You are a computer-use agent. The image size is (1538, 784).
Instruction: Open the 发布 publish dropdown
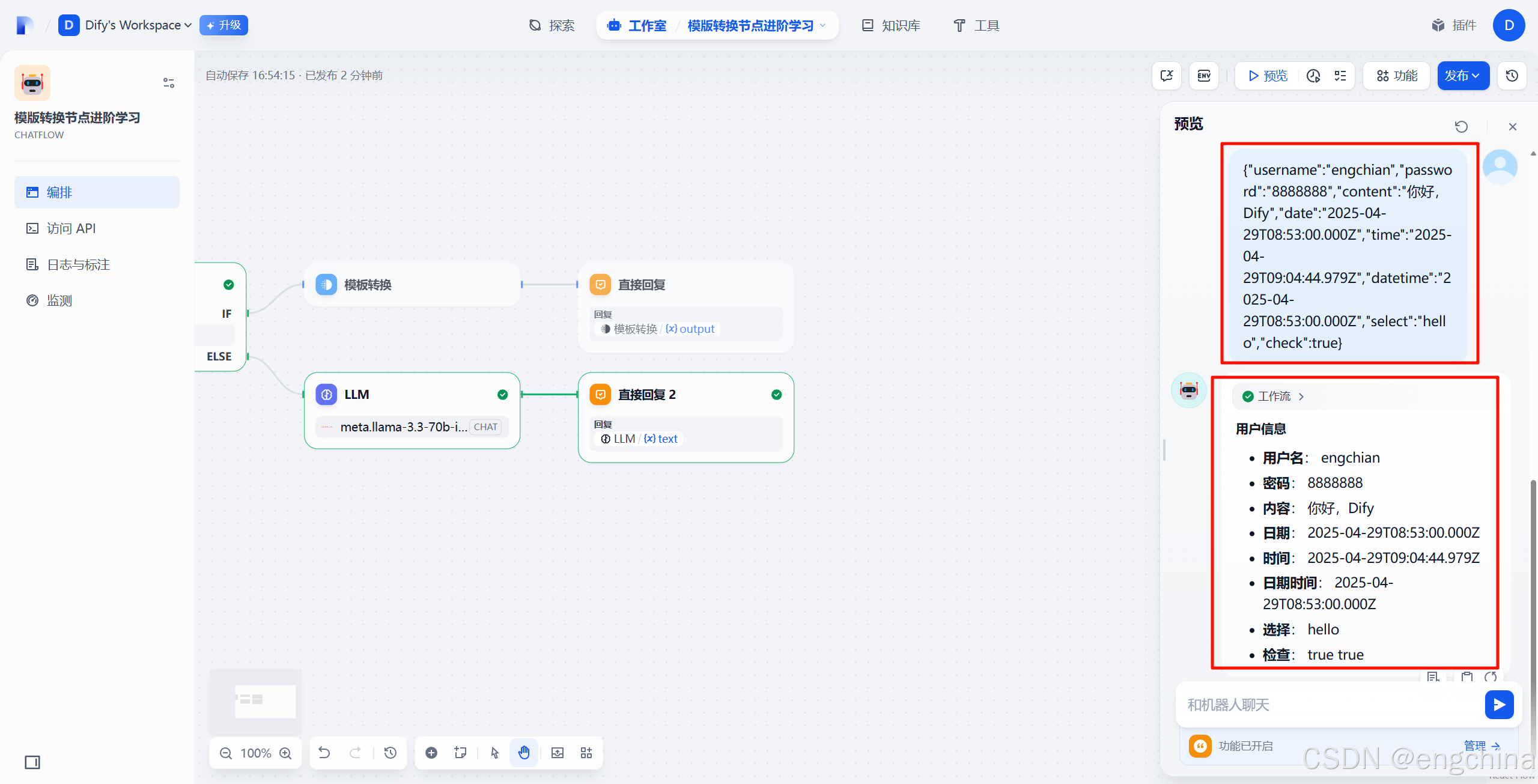(1462, 76)
